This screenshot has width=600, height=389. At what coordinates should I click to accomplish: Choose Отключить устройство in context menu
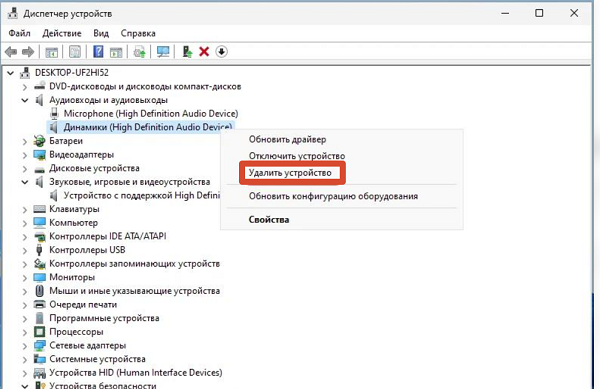point(297,156)
